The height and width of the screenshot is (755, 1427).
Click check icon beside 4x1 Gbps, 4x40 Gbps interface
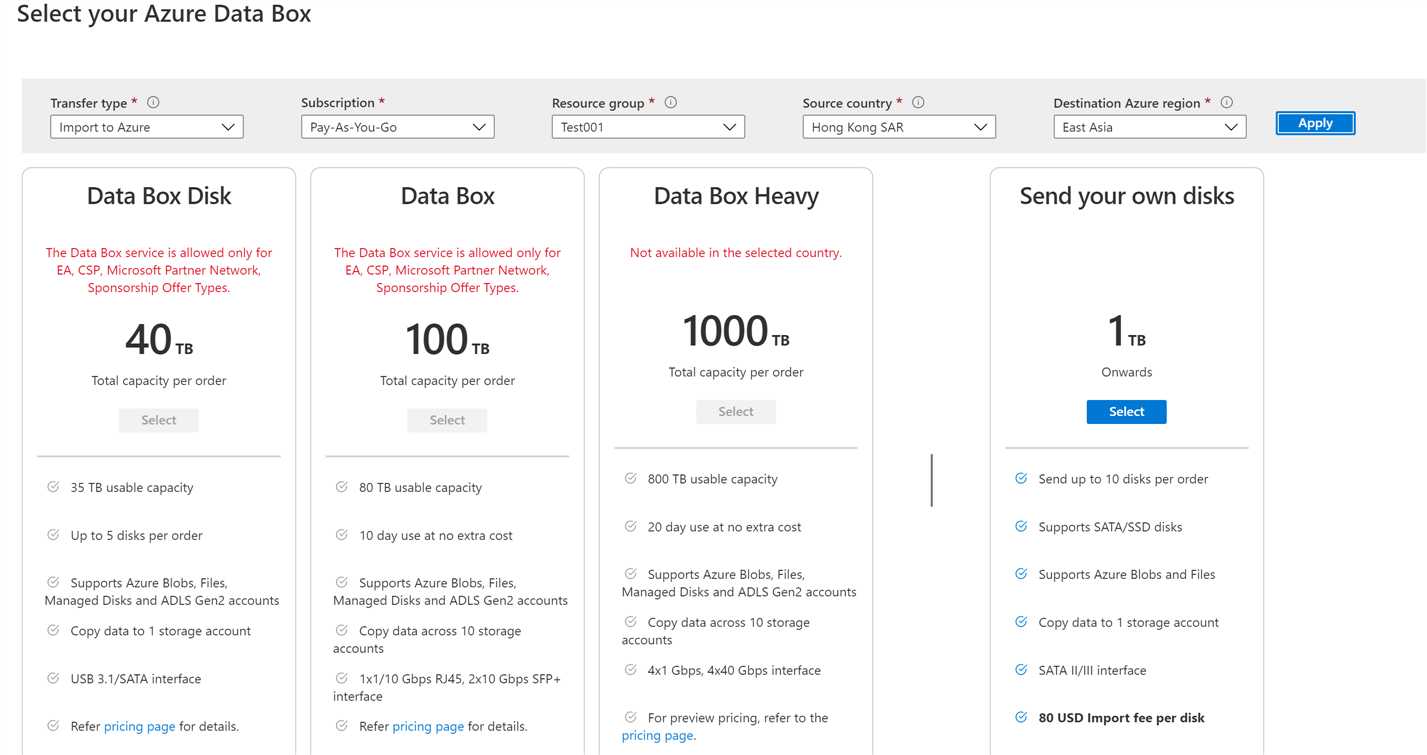631,670
